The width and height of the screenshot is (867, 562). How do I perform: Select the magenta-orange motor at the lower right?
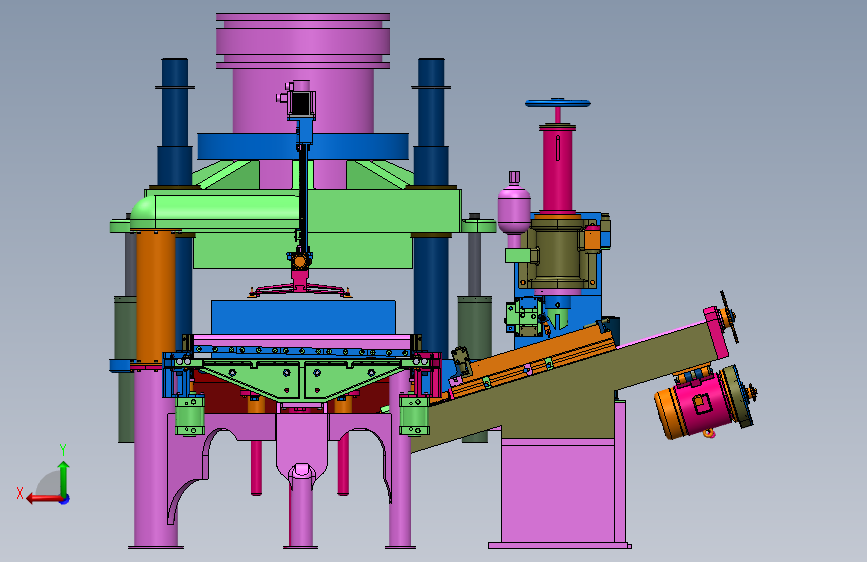[702, 402]
